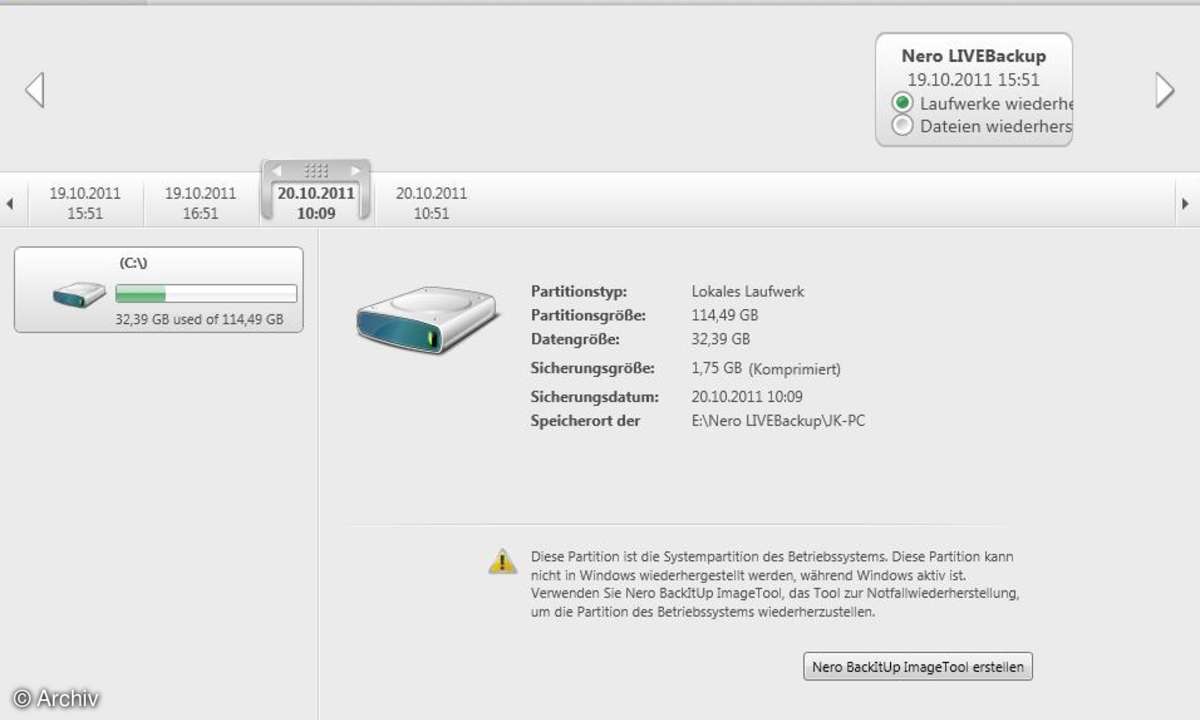Click the "32,39 GB used of 114,49 GB" text

pyautogui.click(x=199, y=320)
